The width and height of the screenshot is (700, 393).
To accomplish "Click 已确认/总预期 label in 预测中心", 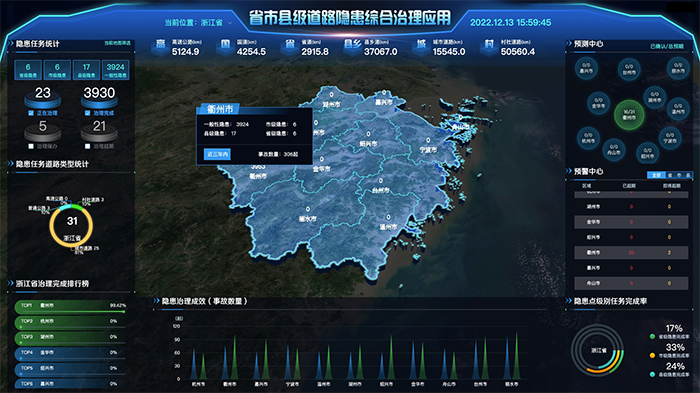I will coord(667,46).
